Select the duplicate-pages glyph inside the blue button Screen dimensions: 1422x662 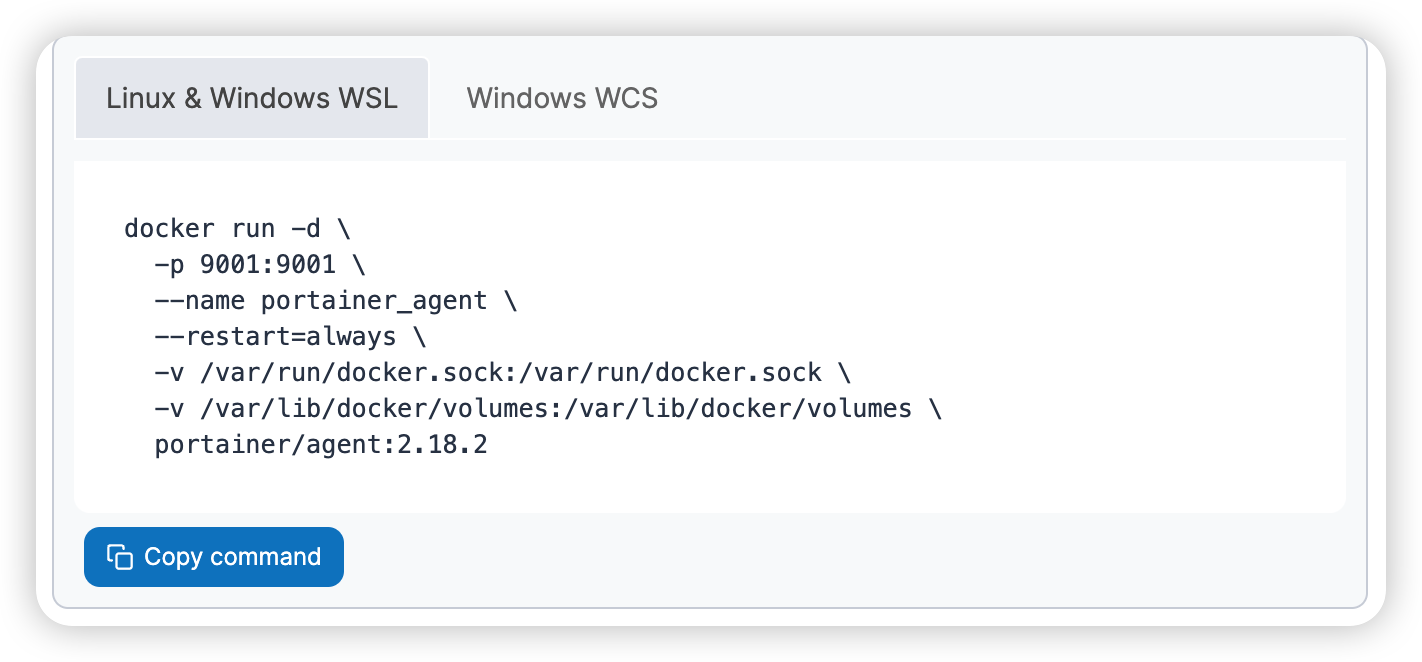pyautogui.click(x=120, y=556)
